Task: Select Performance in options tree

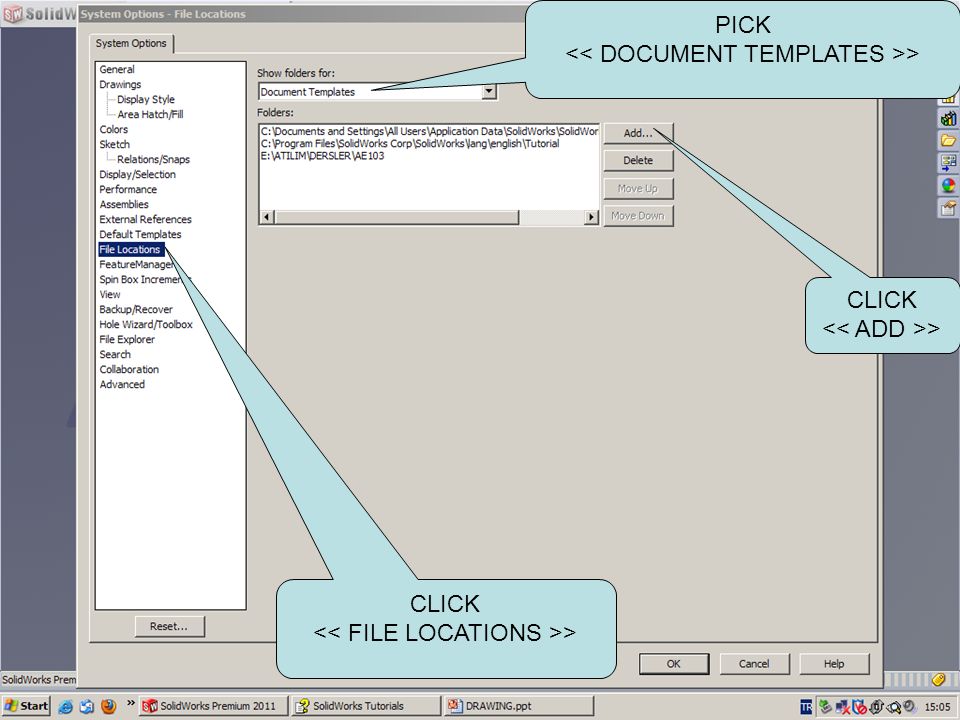Action: (128, 189)
